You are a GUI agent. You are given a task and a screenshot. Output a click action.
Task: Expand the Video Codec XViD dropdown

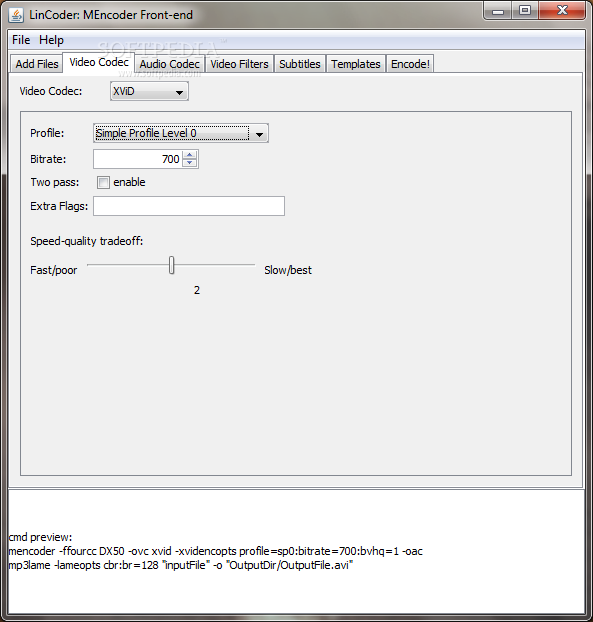tap(149, 92)
